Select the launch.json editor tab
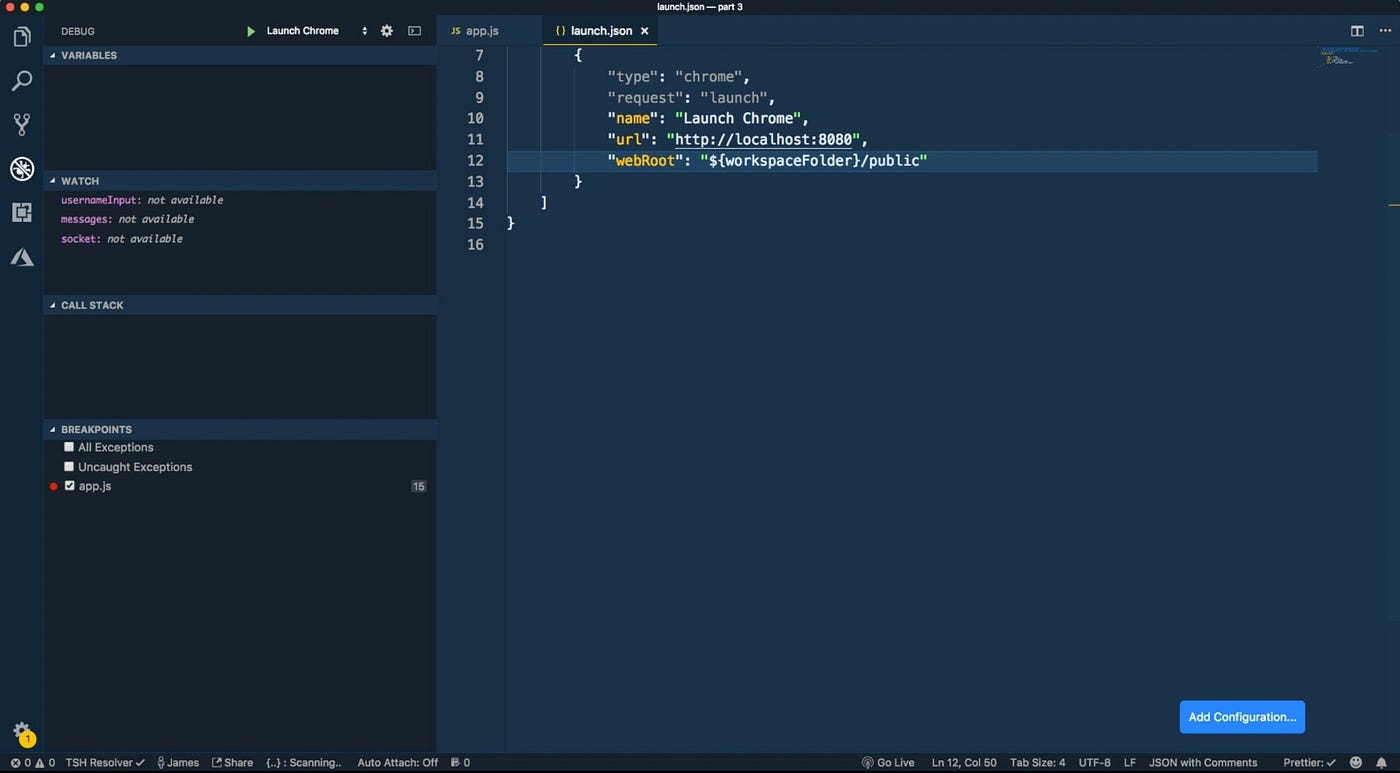 pyautogui.click(x=600, y=31)
